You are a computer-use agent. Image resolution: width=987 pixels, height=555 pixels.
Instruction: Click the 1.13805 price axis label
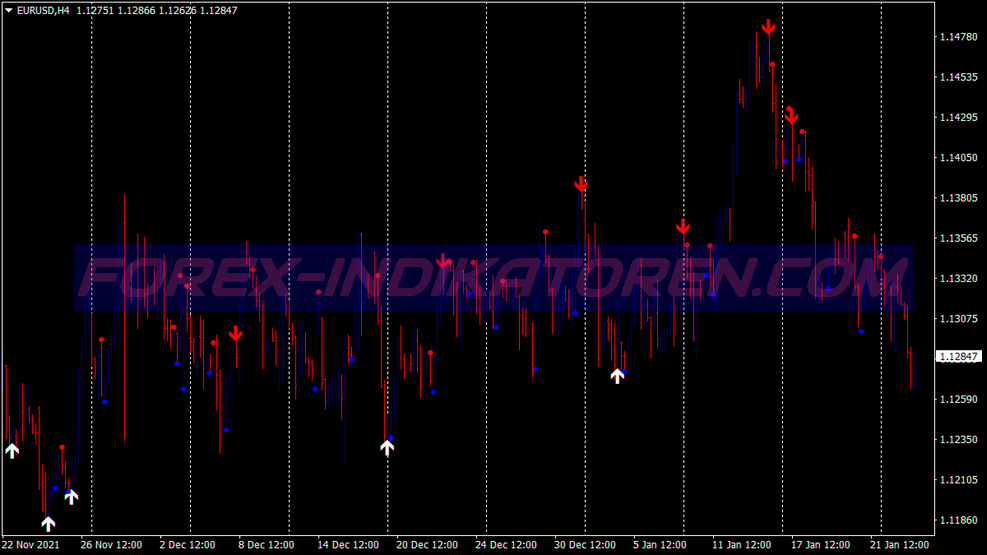pyautogui.click(x=959, y=198)
